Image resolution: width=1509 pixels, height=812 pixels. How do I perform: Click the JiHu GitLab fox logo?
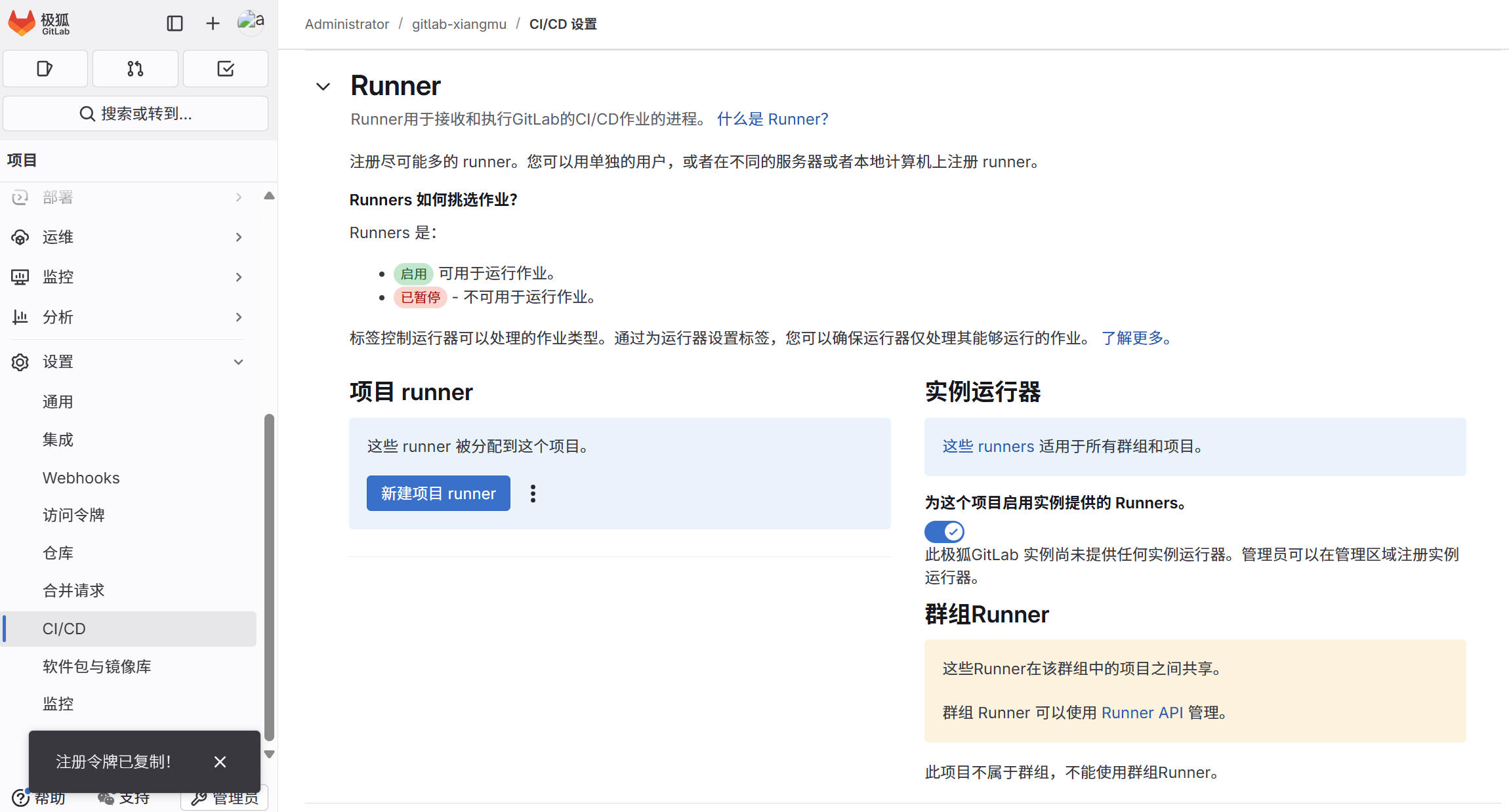22,23
